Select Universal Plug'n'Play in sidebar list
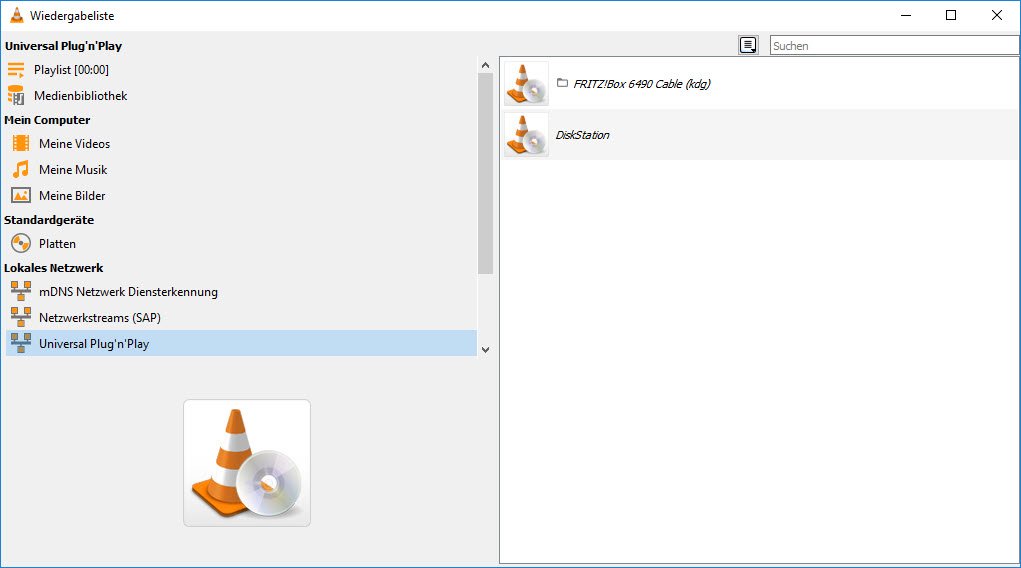The image size is (1021, 568). (241, 343)
